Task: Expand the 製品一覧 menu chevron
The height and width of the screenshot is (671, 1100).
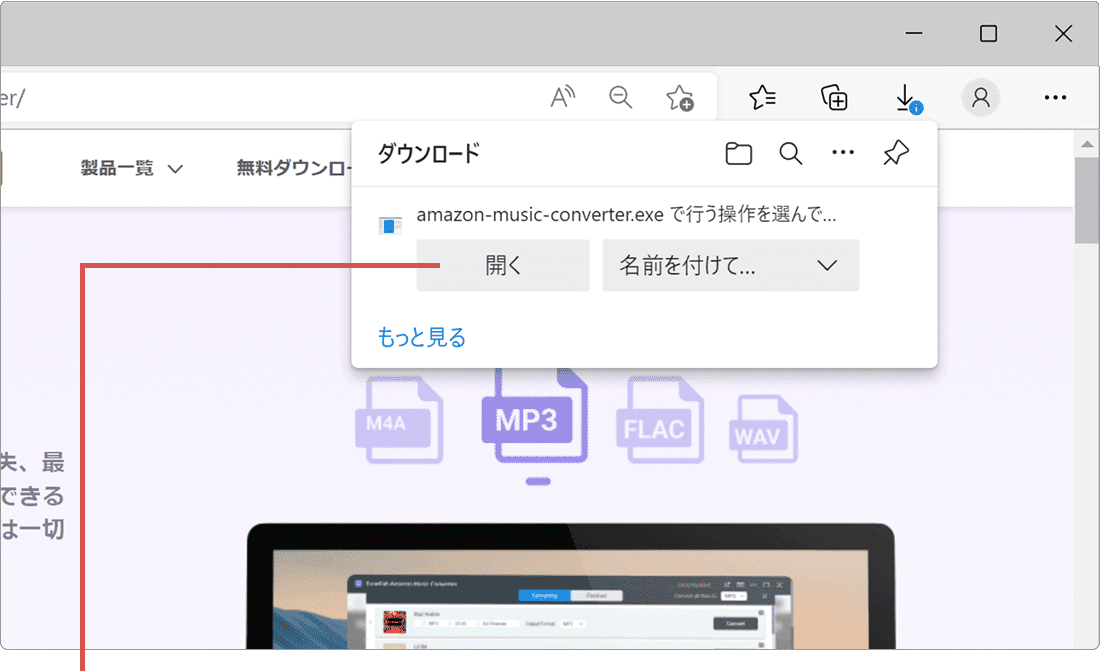Action: click(x=176, y=168)
